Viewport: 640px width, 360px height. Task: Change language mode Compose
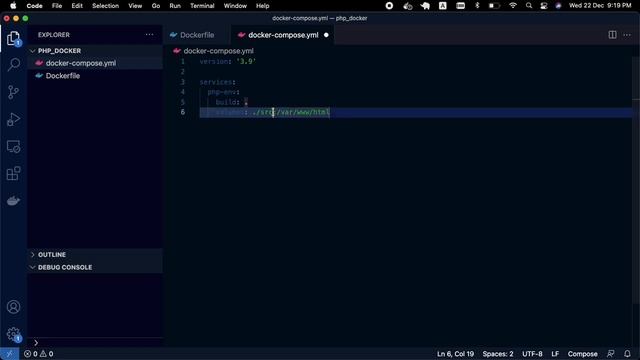tap(582, 354)
